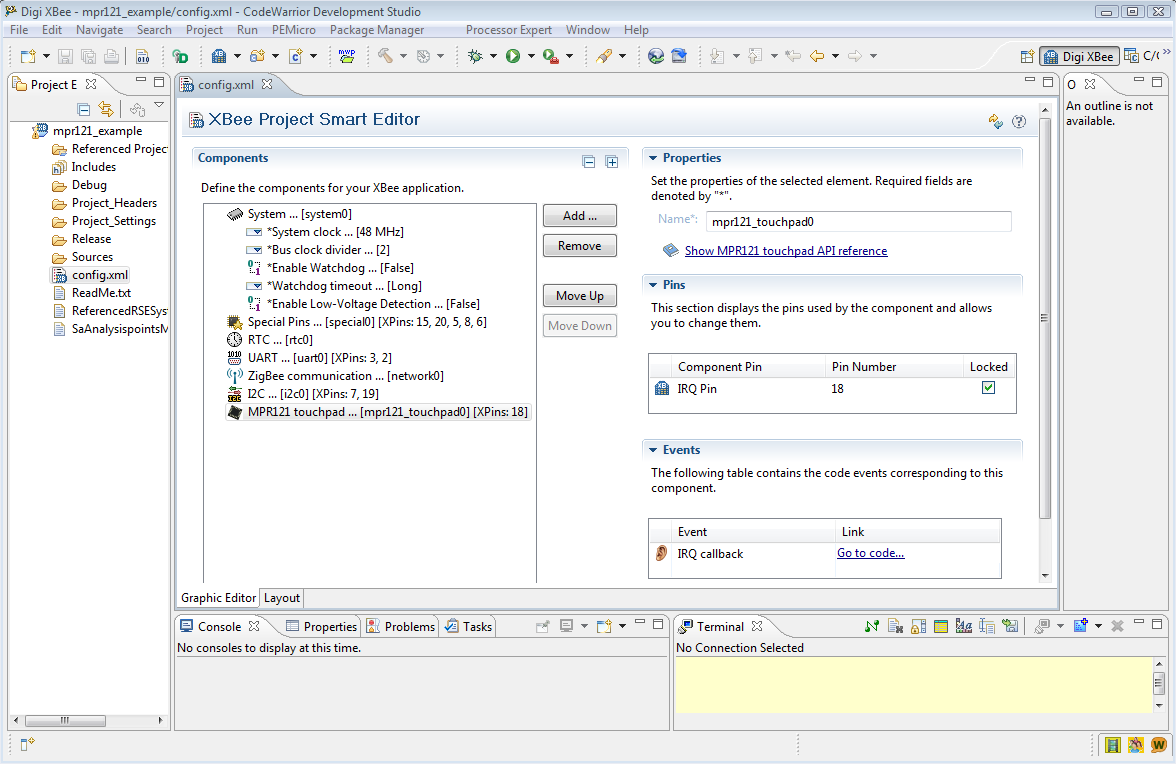Click Open Console icon in Console panel
This screenshot has height=764, width=1176.
pos(603,626)
